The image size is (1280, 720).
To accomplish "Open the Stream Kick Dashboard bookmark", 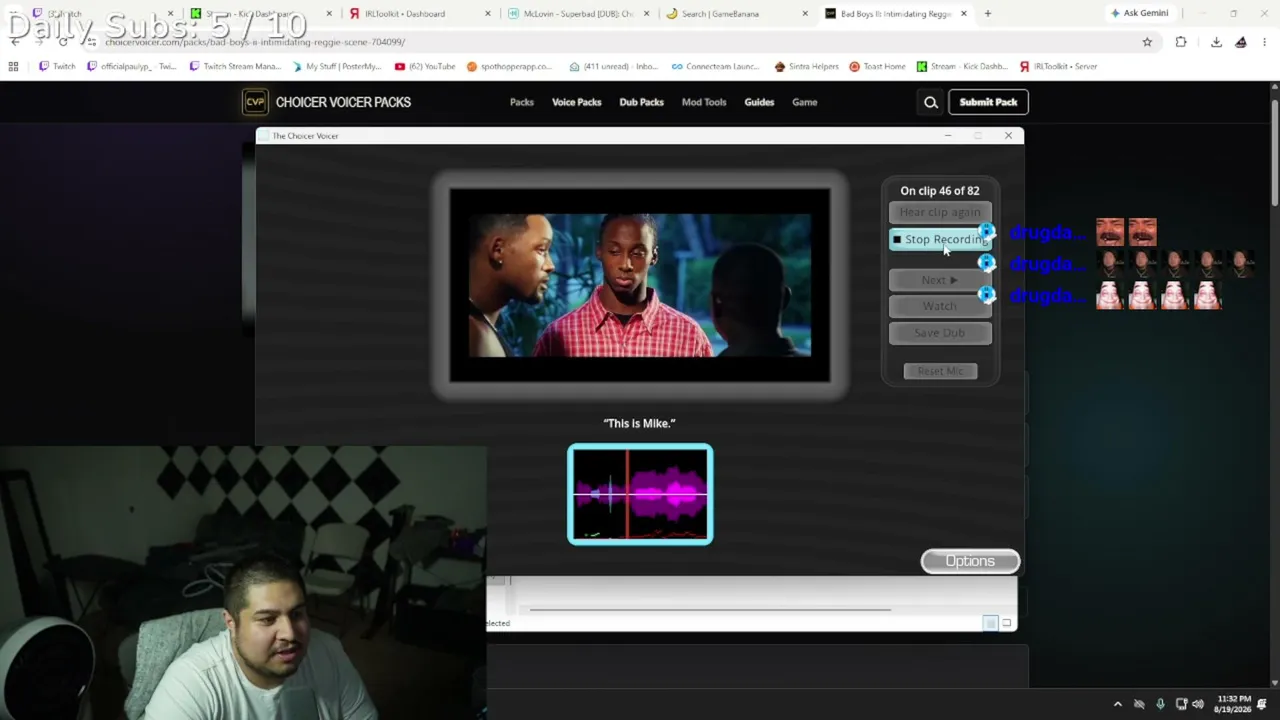I will coord(961,66).
